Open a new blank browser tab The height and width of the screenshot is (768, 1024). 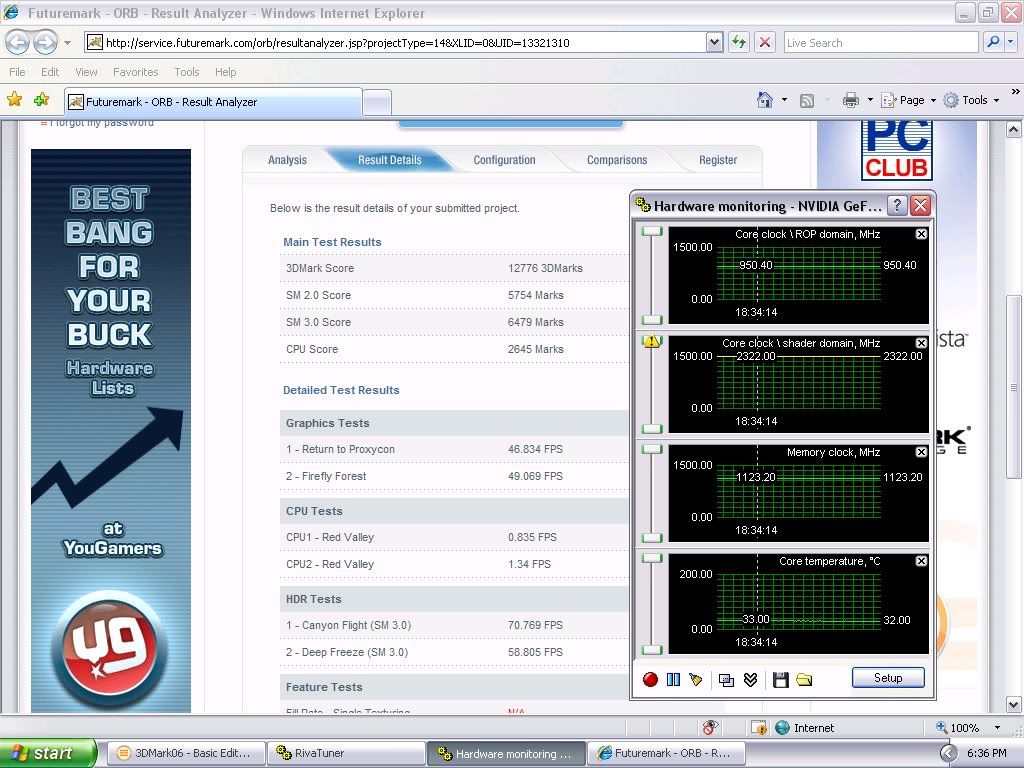[377, 103]
